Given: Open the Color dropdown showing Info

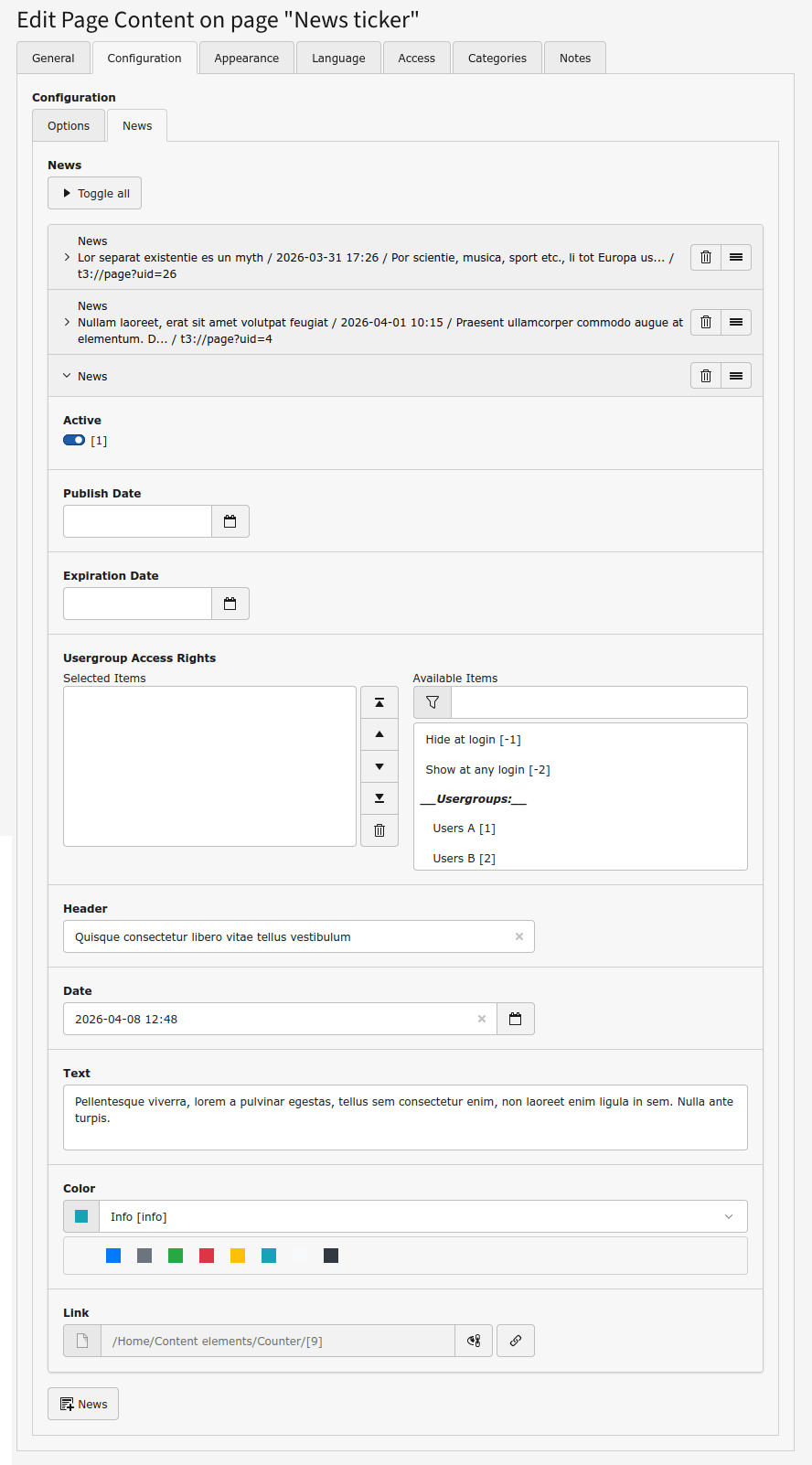Looking at the screenshot, I should pos(422,1216).
